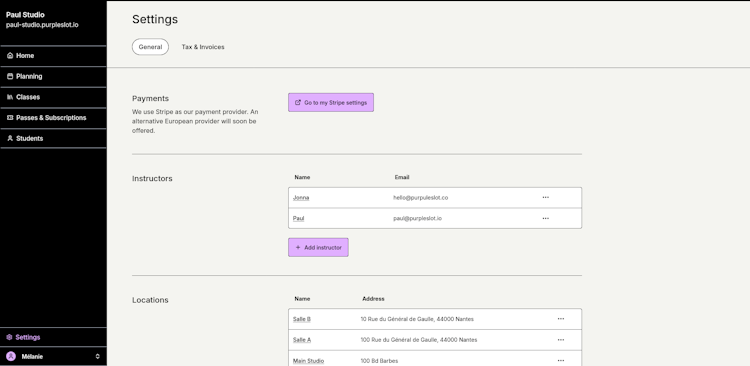Click Mélanie's avatar icon
The image size is (750, 366).
point(11,356)
